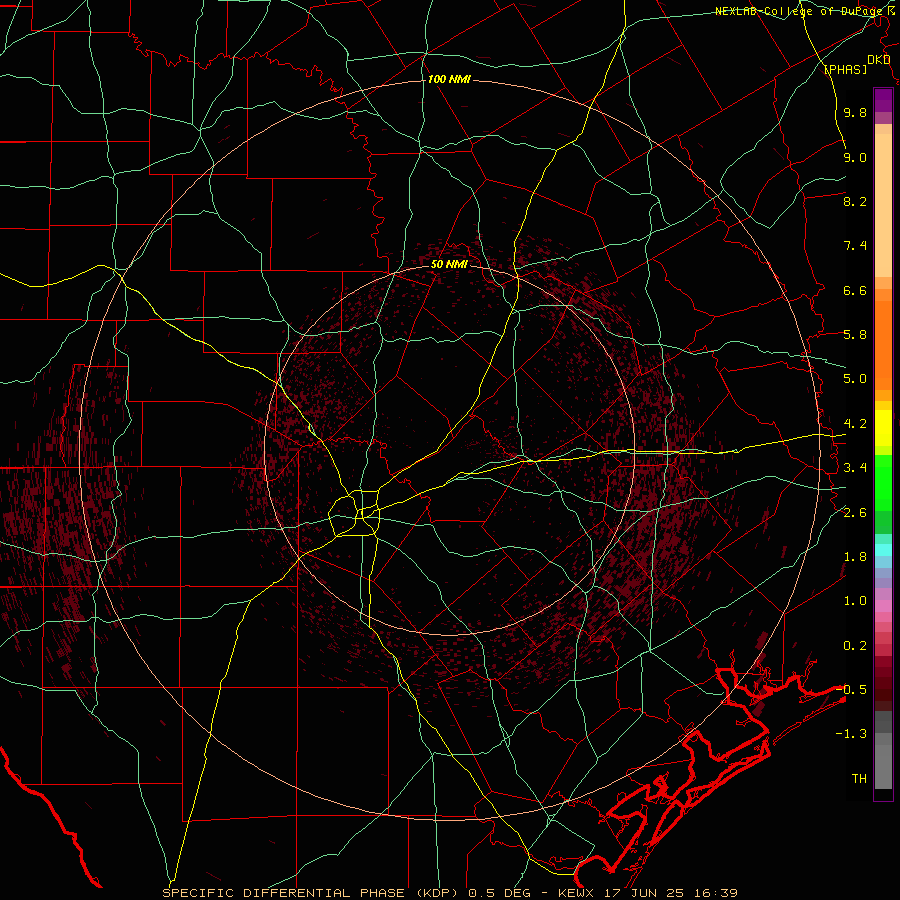Select the 9.8 value on the color scale
Image resolution: width=900 pixels, height=900 pixels.
[855, 112]
